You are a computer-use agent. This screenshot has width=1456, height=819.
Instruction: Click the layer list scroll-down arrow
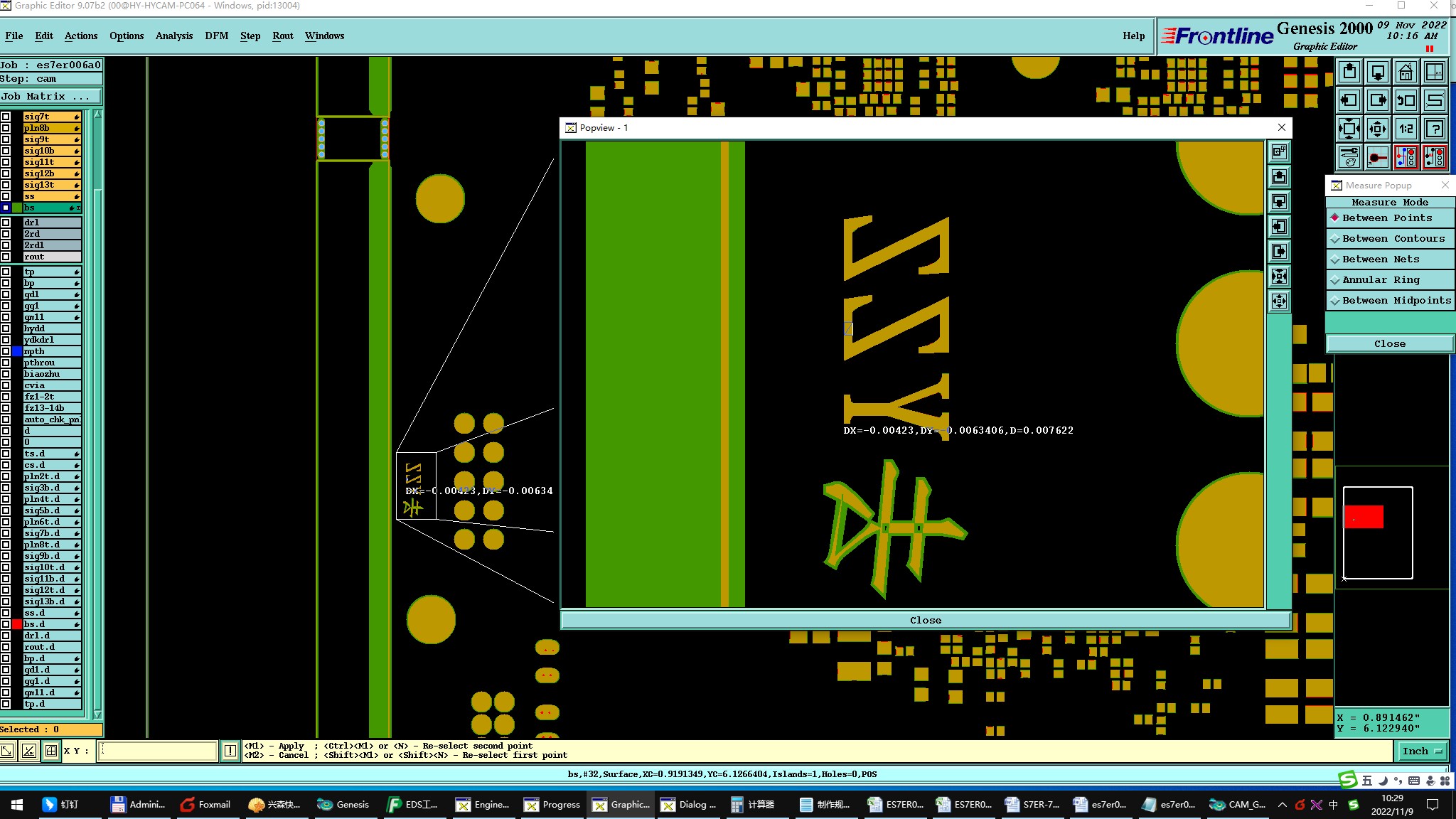click(x=97, y=714)
